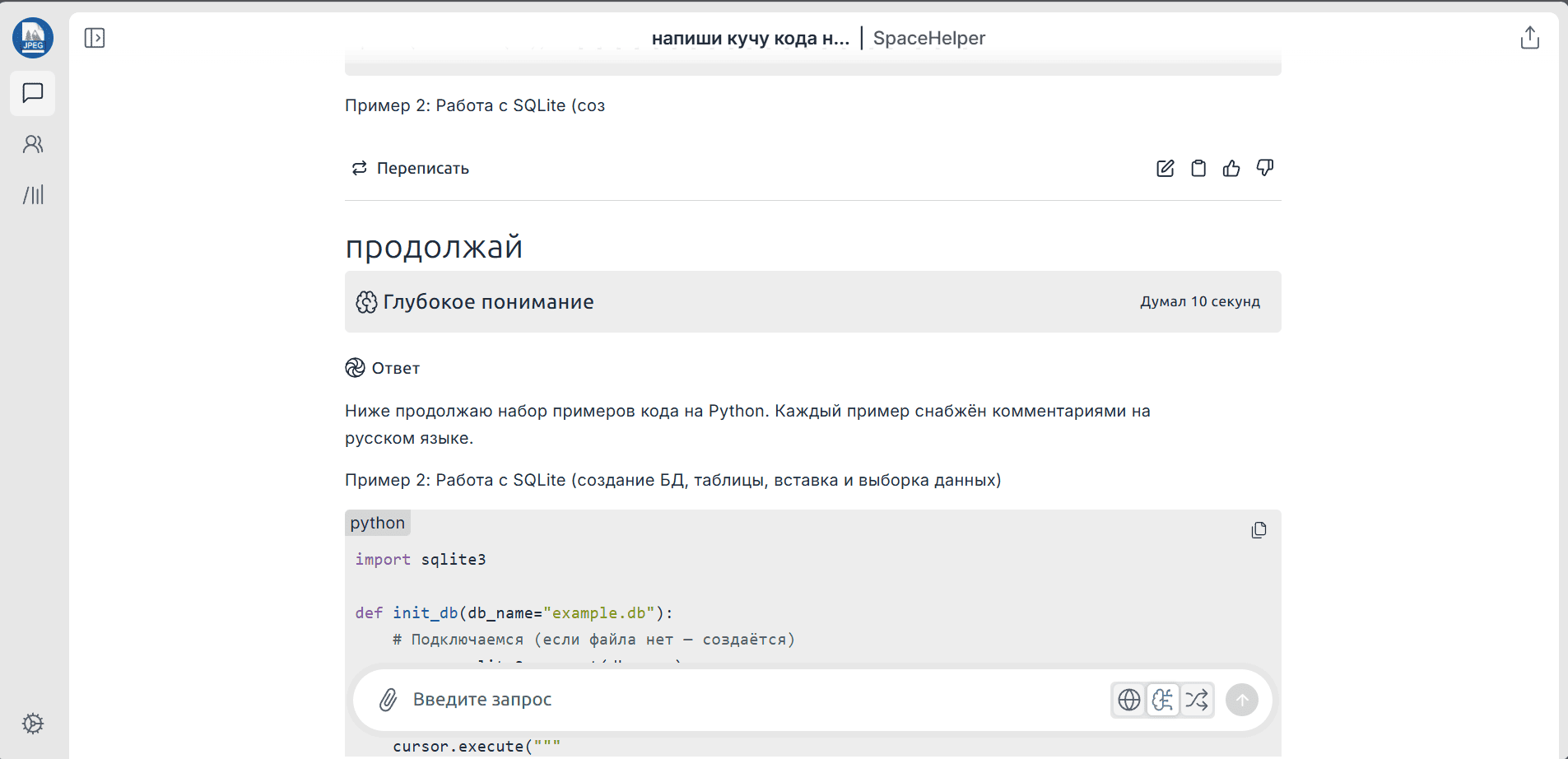Click the thumbs up icon

[x=1231, y=169]
